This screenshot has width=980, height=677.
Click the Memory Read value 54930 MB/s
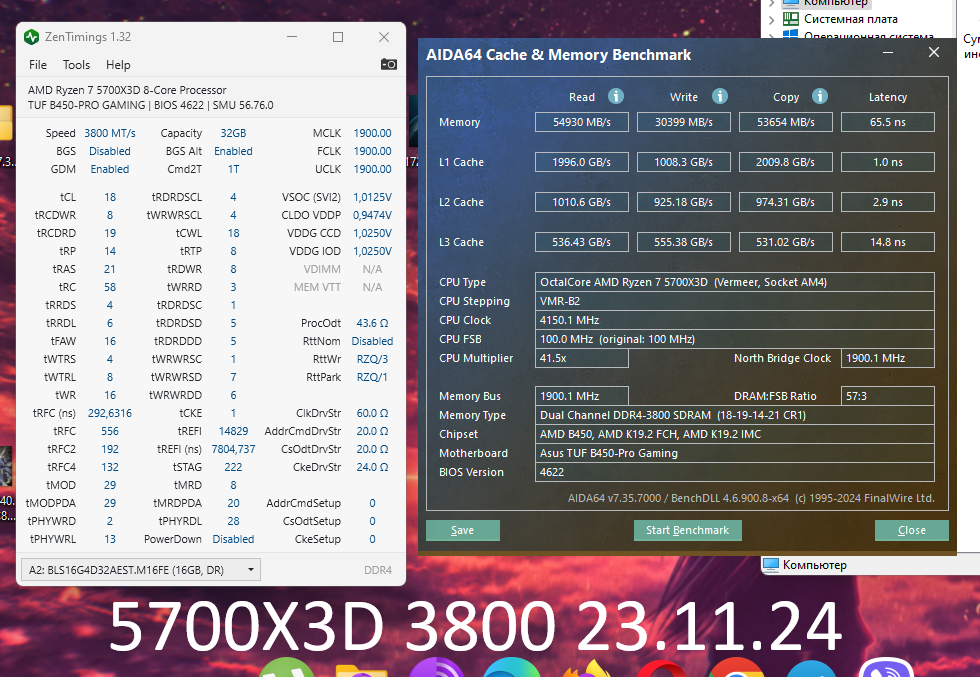coord(582,122)
